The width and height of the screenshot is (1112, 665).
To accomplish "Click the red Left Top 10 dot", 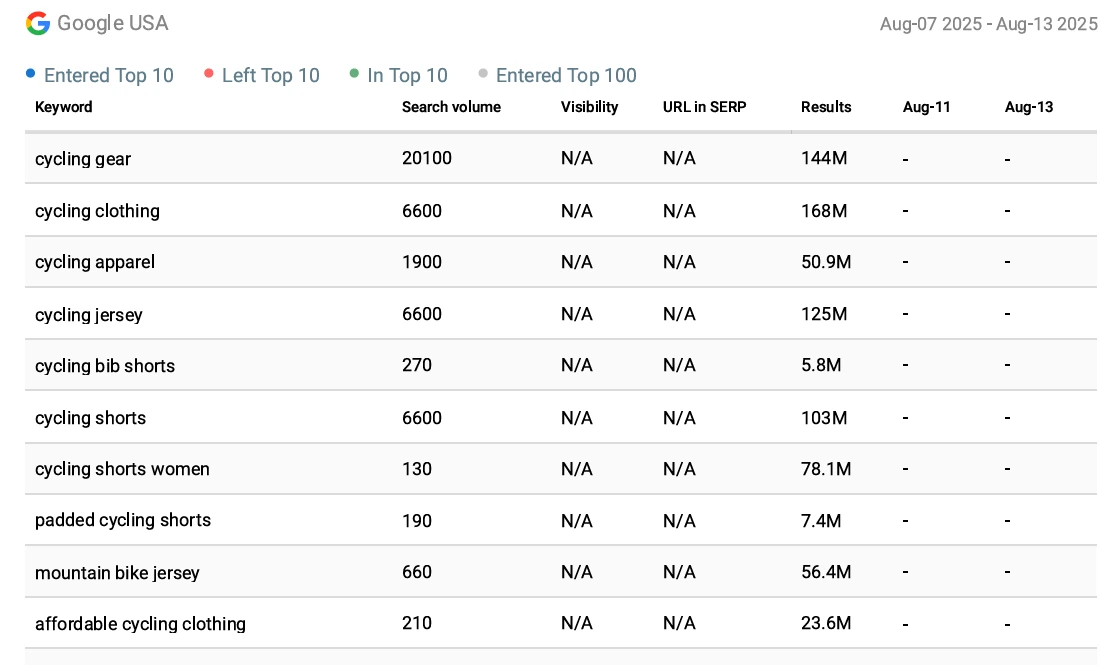I will tap(209, 74).
